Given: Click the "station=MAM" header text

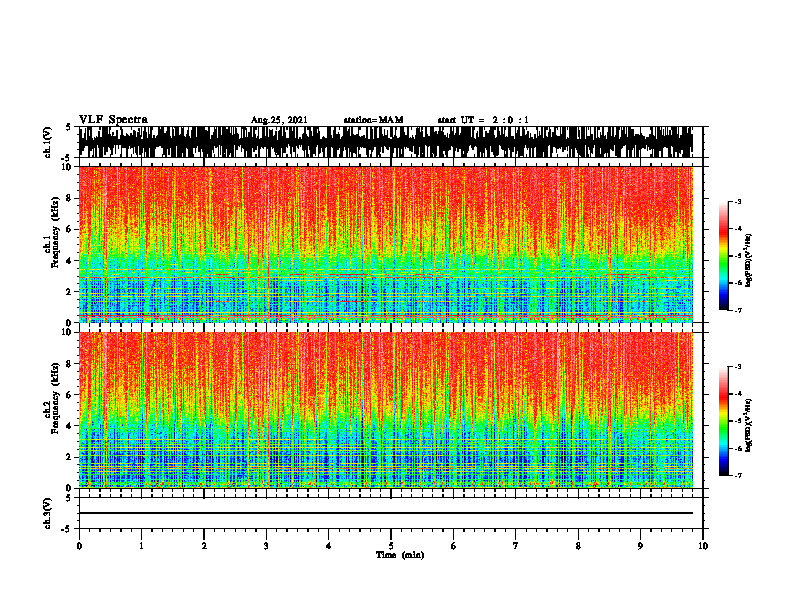Looking at the screenshot, I should [373, 120].
